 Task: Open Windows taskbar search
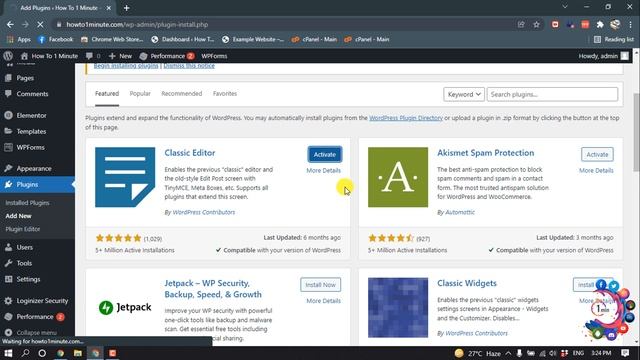(x=25, y=353)
